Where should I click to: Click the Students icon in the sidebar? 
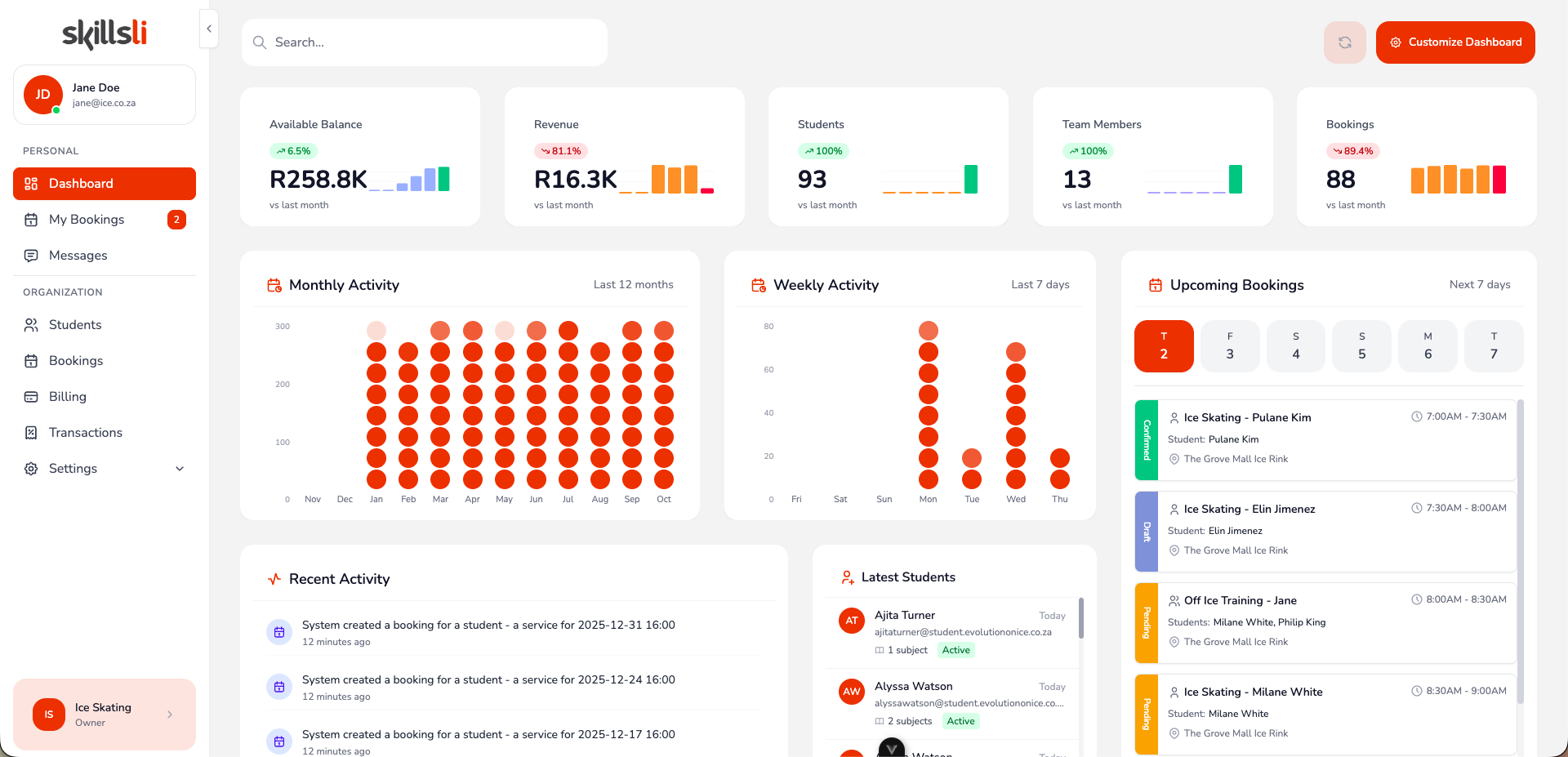(x=31, y=324)
